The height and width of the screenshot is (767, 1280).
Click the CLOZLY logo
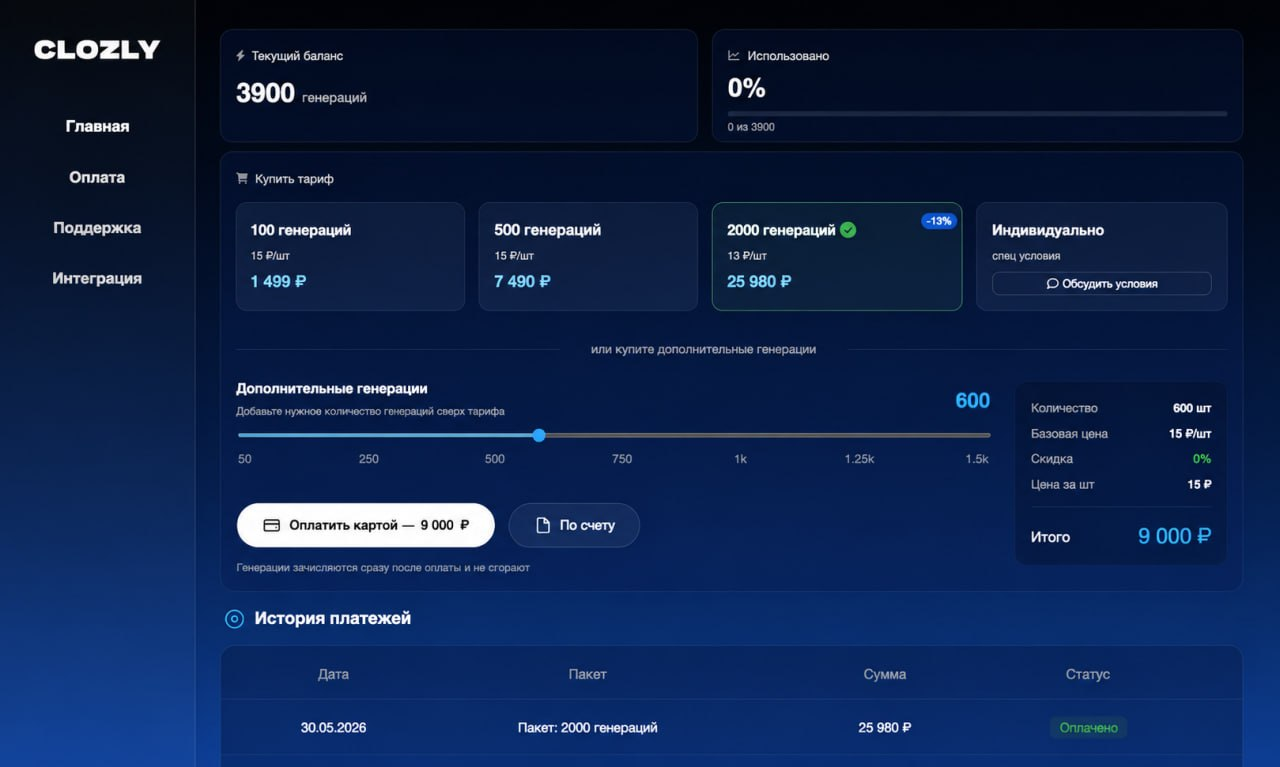pyautogui.click(x=97, y=50)
